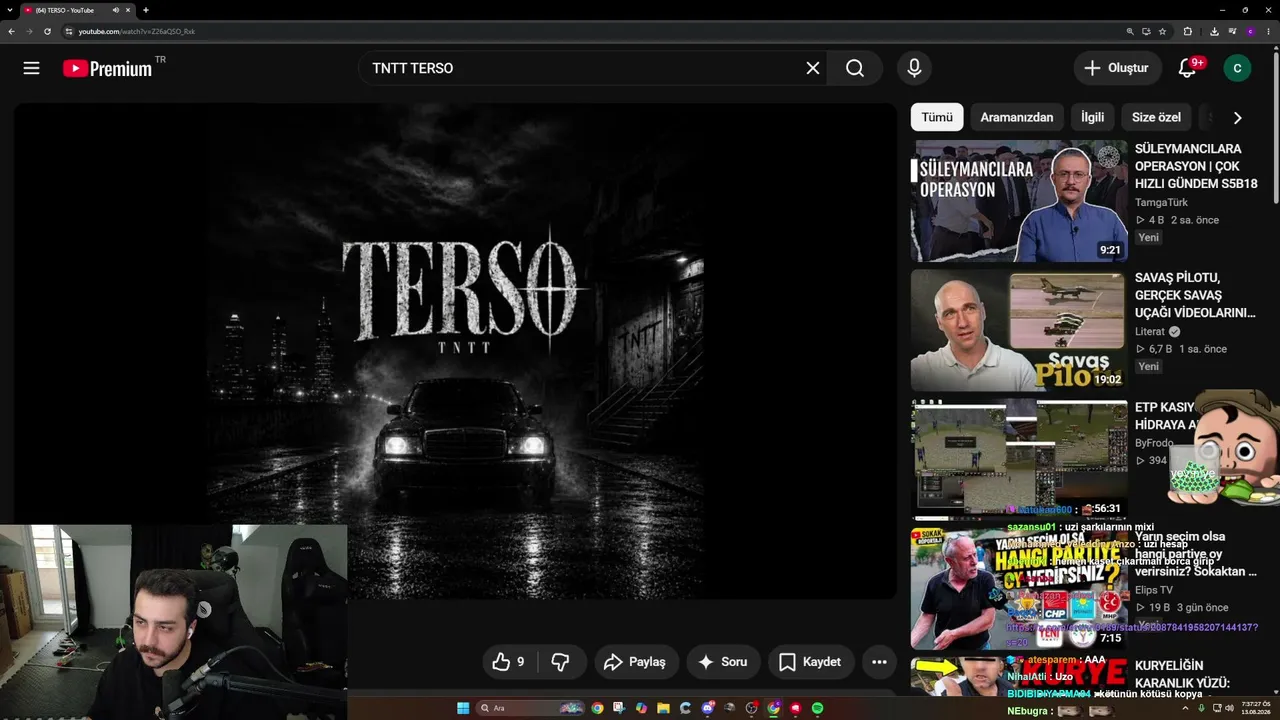
Task: Open the Soru ask button
Action: click(722, 662)
